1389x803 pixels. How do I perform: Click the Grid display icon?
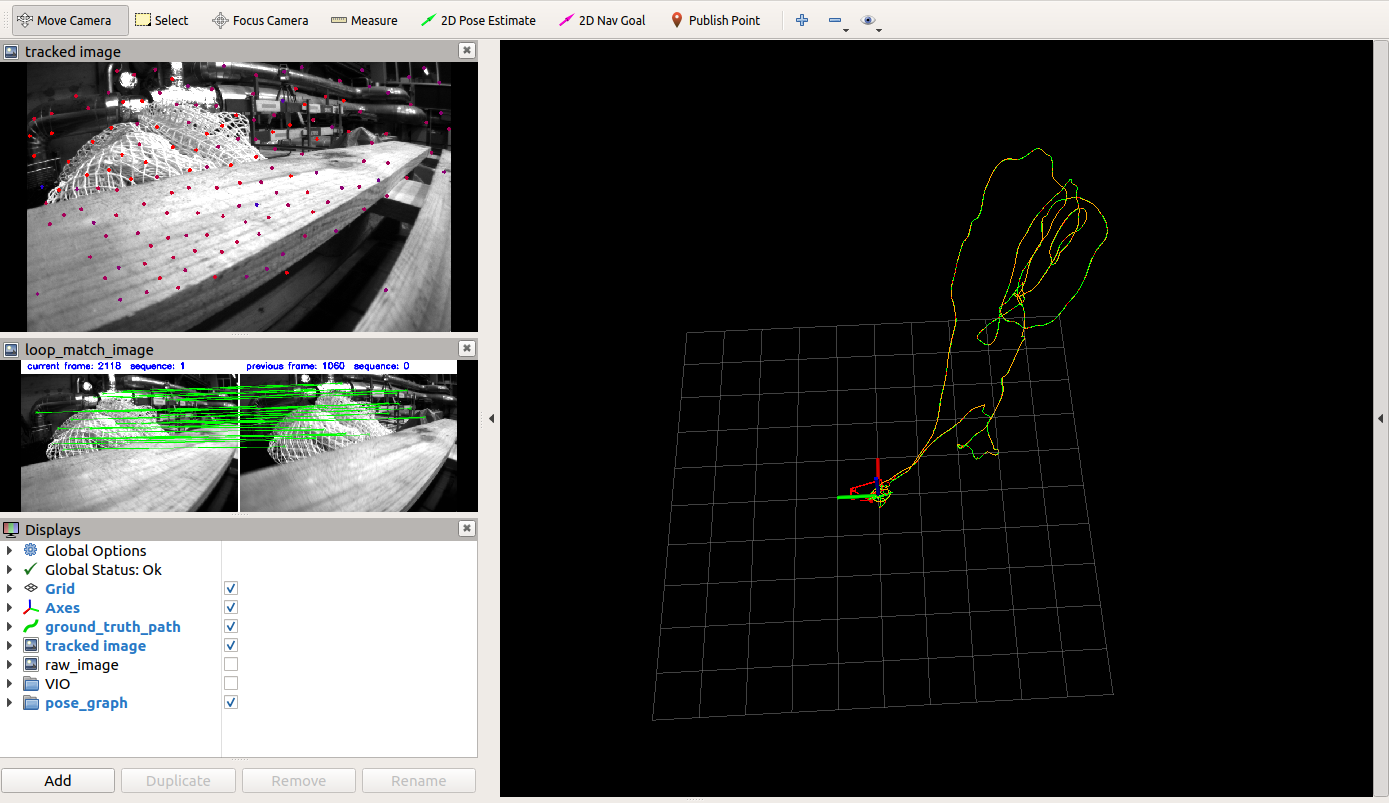[x=31, y=589]
